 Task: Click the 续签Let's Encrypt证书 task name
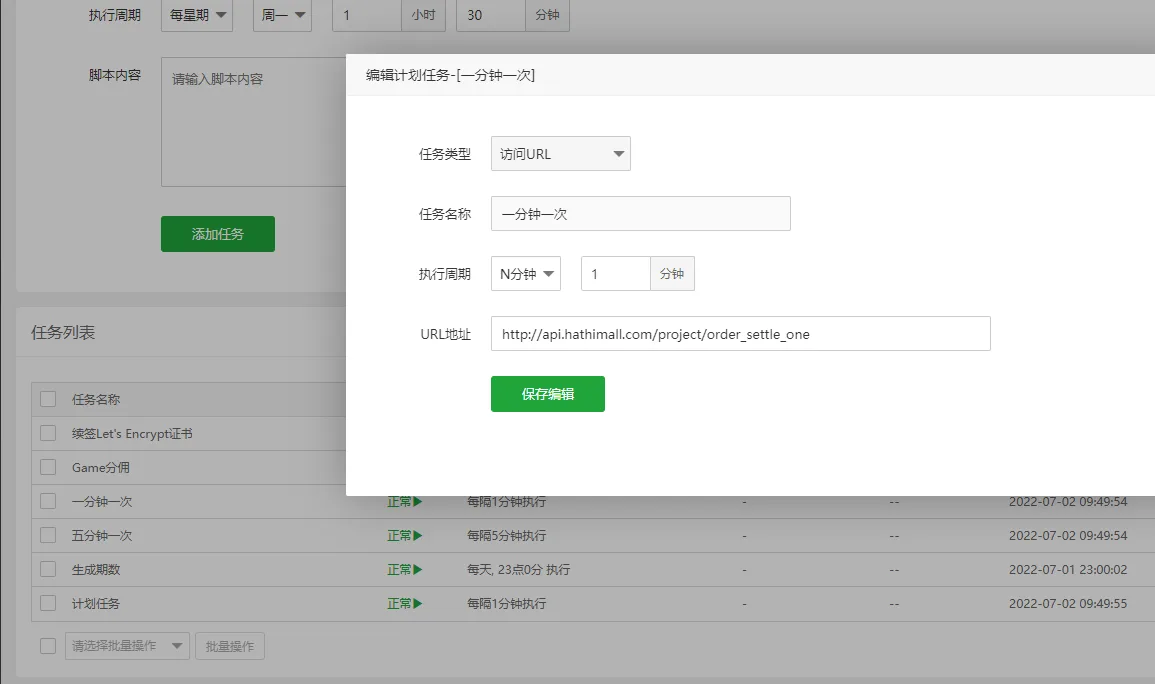click(x=132, y=434)
